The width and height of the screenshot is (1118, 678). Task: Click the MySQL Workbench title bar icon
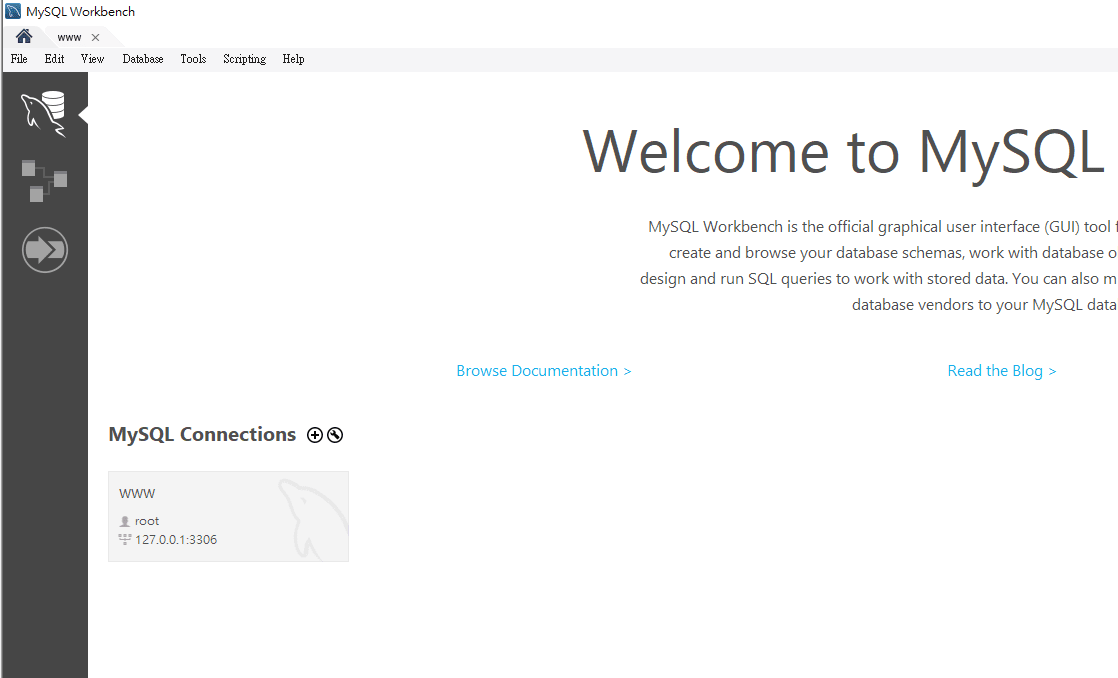tap(13, 11)
